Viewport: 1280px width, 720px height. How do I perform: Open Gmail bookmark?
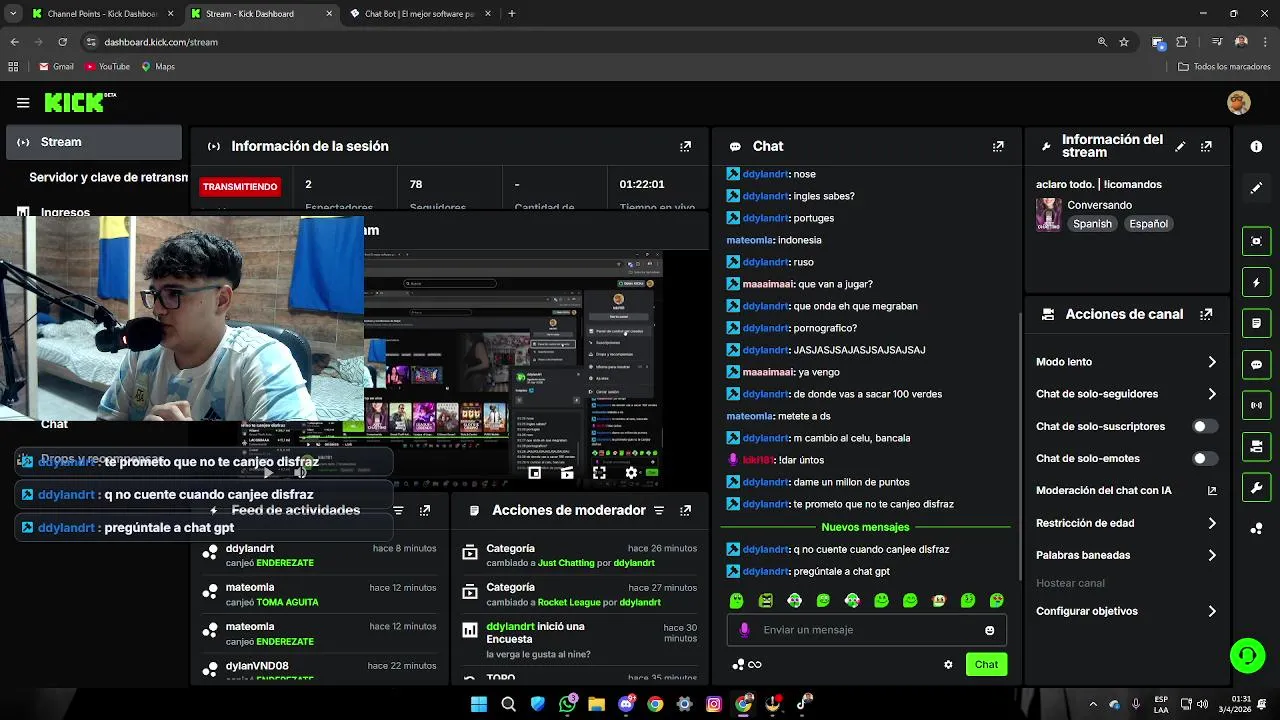tap(56, 67)
